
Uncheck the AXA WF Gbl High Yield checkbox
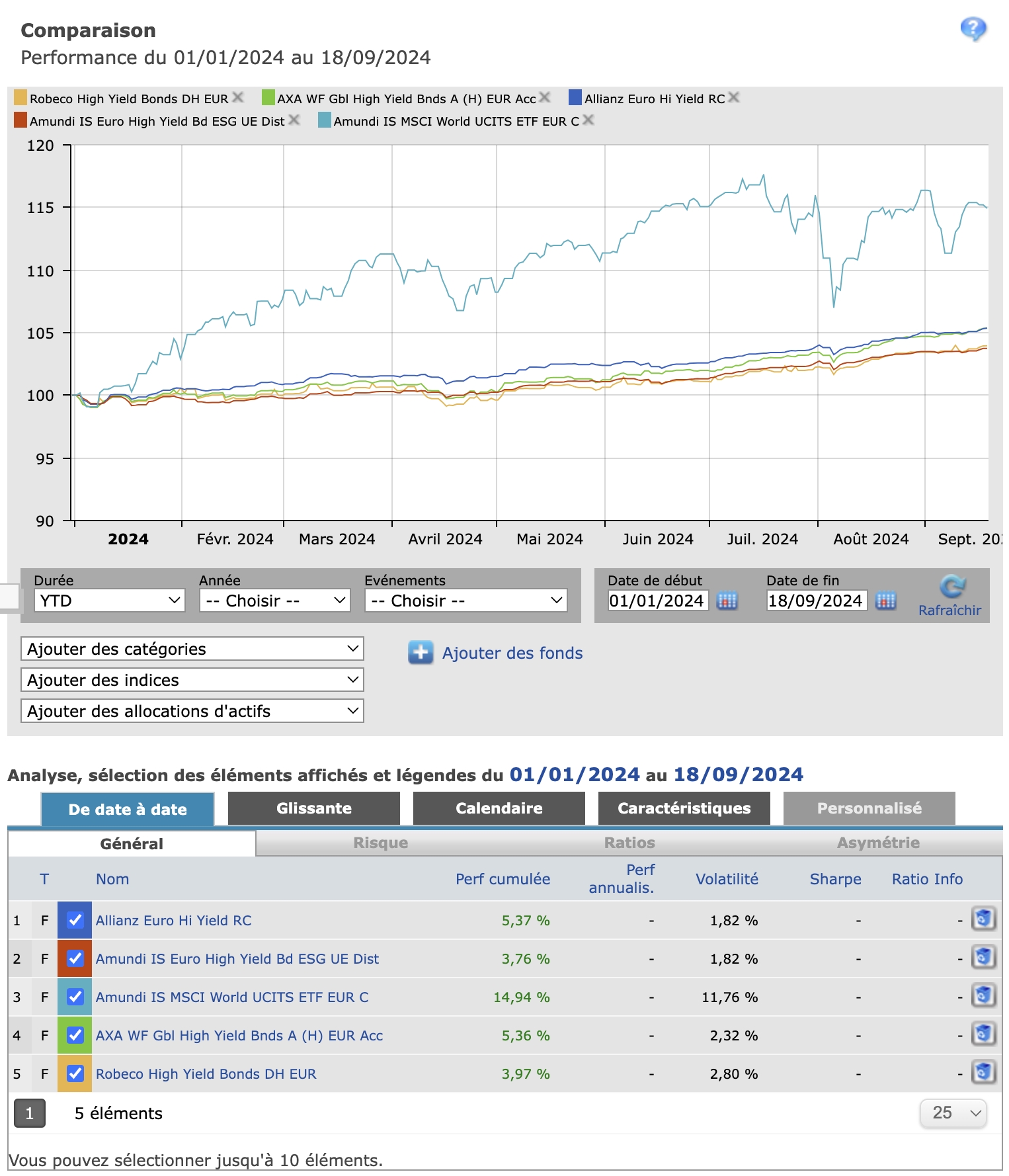(75, 1035)
